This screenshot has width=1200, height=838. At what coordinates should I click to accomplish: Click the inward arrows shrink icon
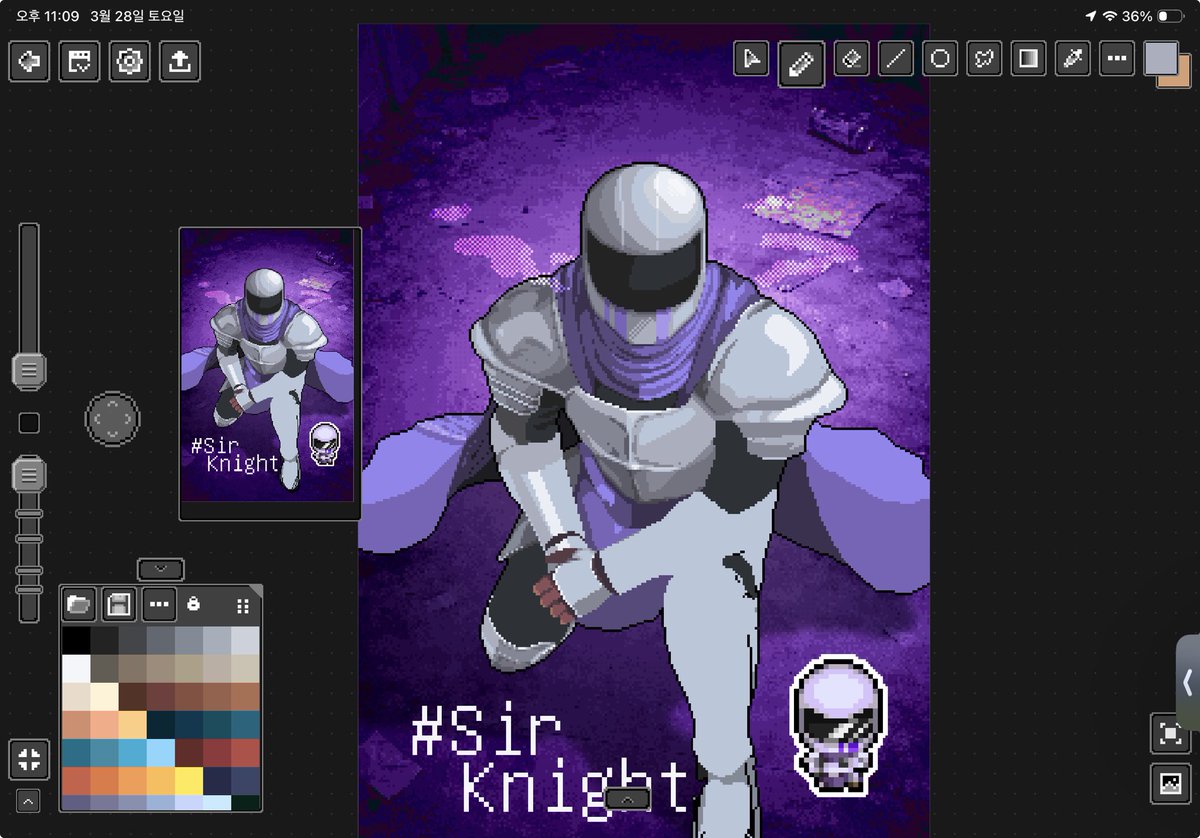click(x=29, y=759)
